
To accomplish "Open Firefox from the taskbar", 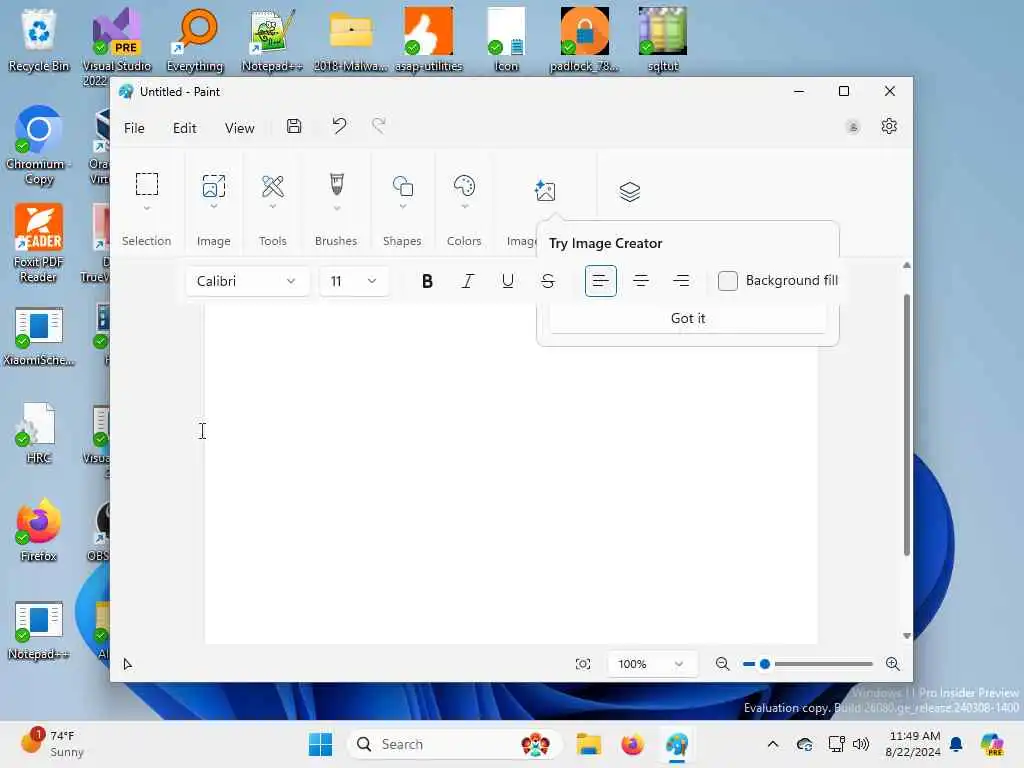I will (x=632, y=744).
